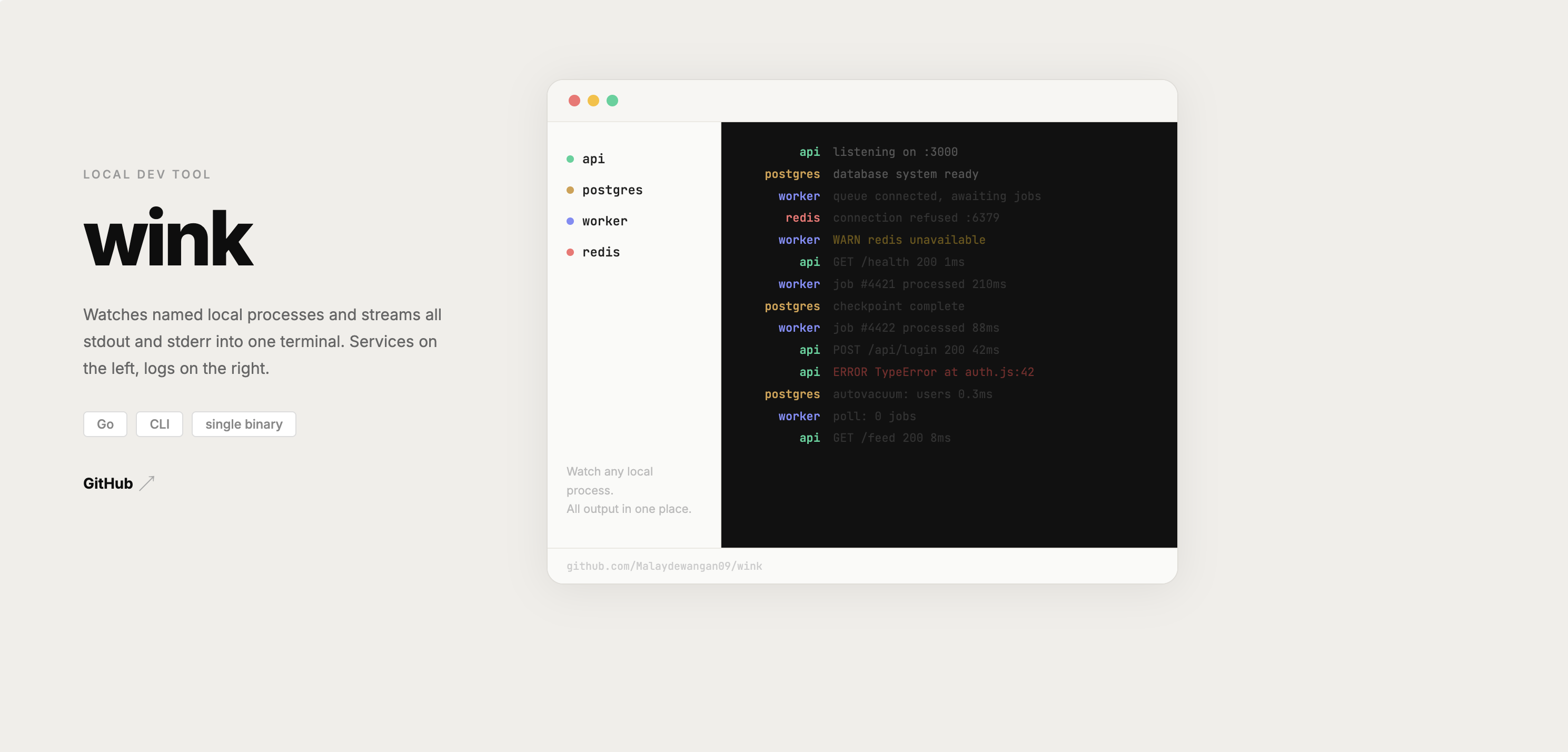The image size is (1568, 752).
Task: Click the 'Watch any local process.' caption
Action: [609, 481]
